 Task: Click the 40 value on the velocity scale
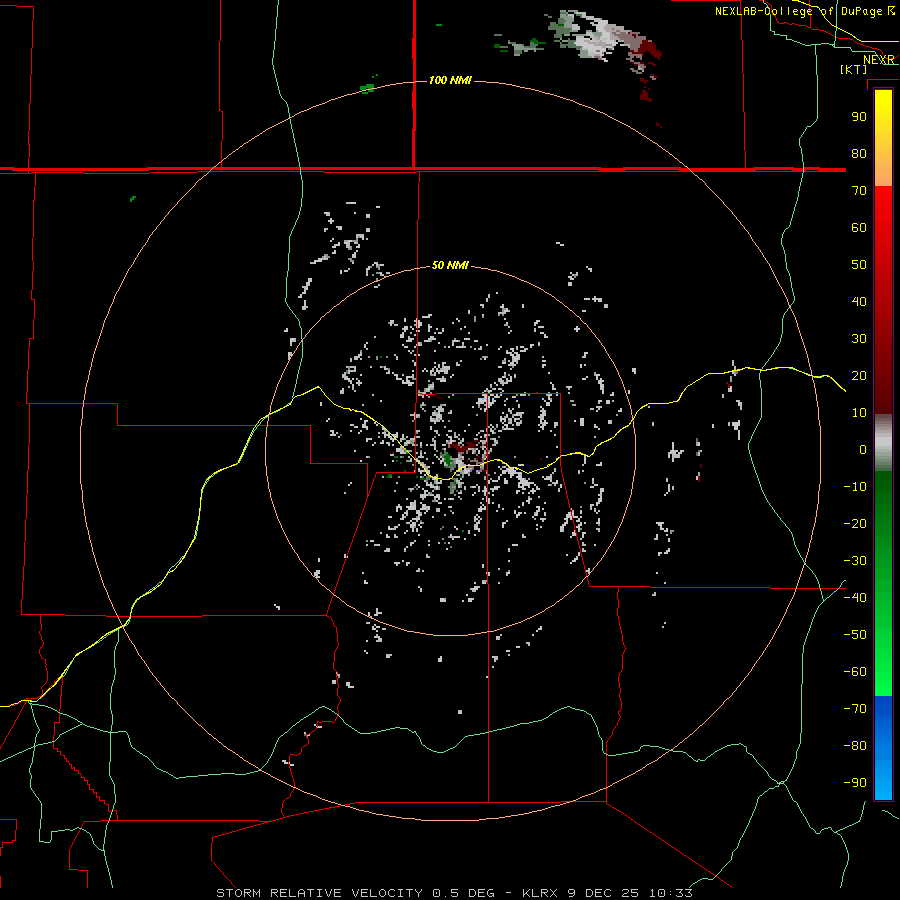coord(859,302)
